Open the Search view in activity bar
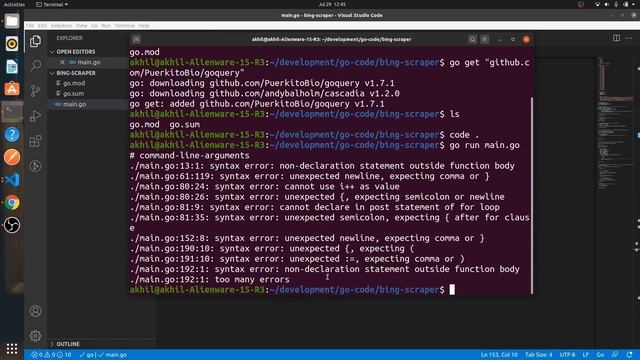640x360 pixels. (36, 65)
